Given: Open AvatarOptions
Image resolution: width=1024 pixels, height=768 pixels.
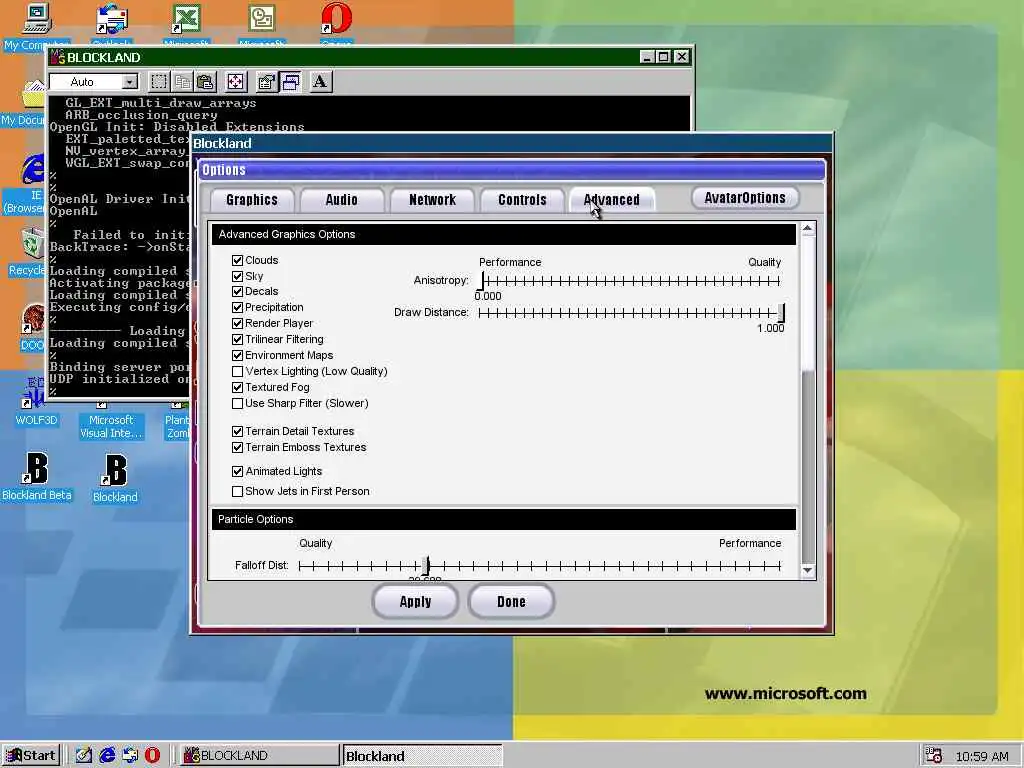Looking at the screenshot, I should 745,198.
